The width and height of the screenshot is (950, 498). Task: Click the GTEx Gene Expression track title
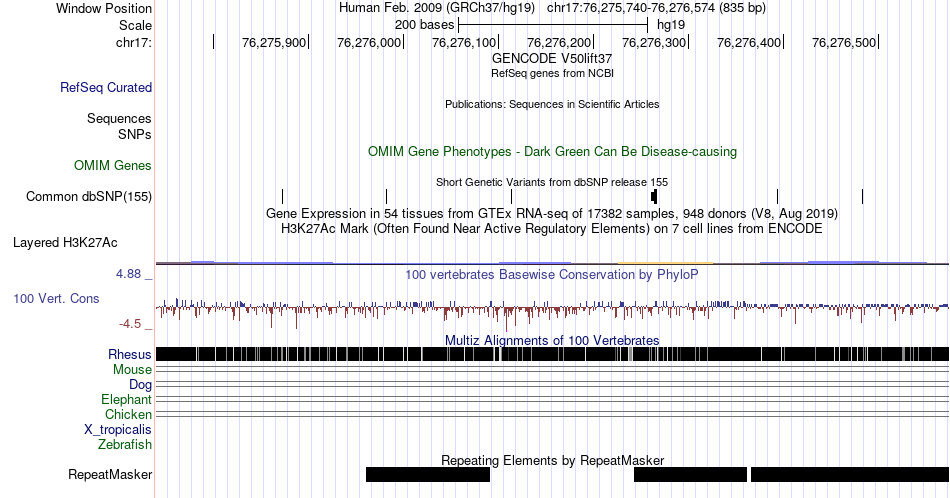(x=552, y=213)
